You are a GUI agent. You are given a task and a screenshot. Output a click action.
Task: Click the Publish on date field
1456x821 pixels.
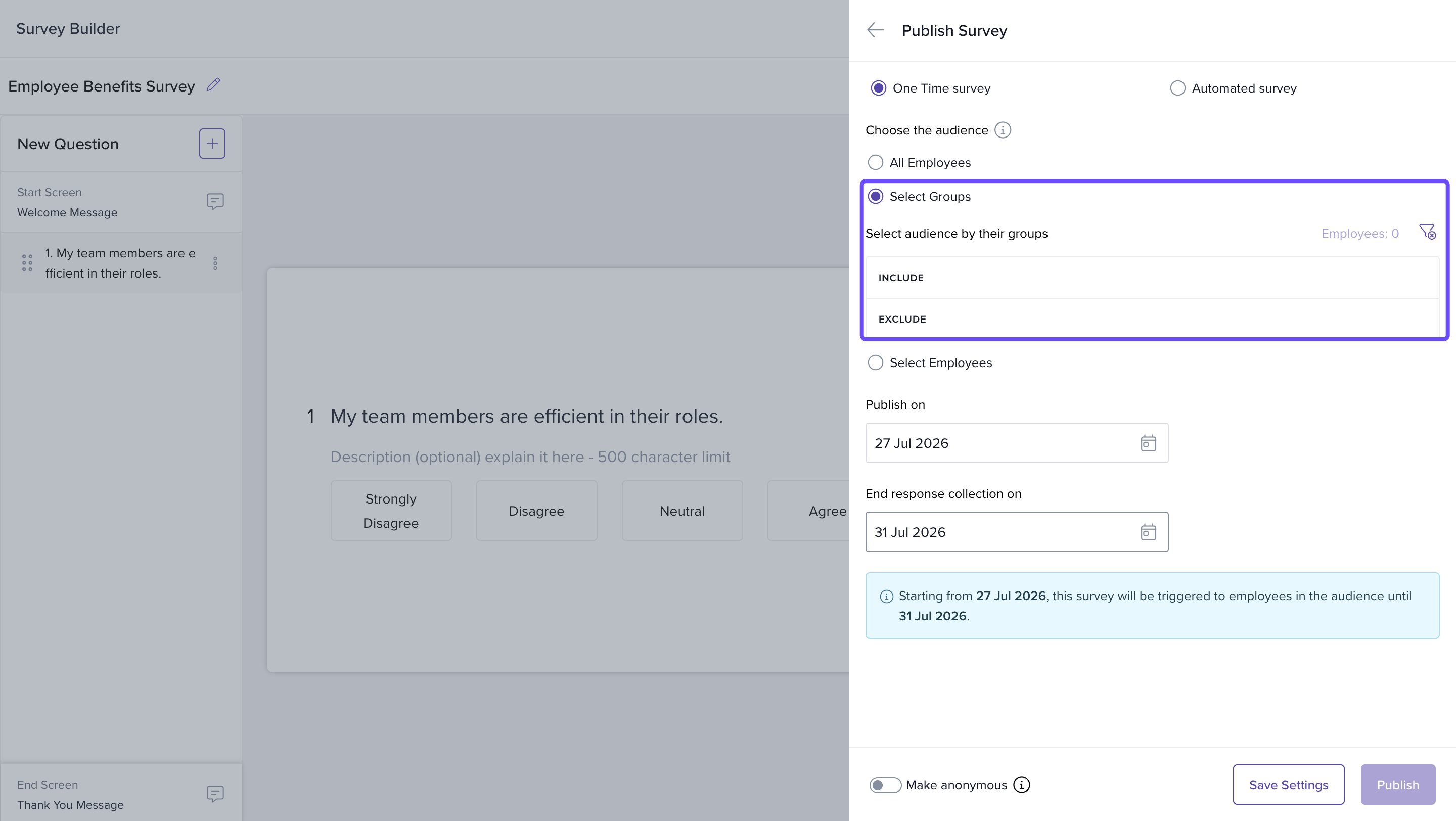tap(1016, 443)
